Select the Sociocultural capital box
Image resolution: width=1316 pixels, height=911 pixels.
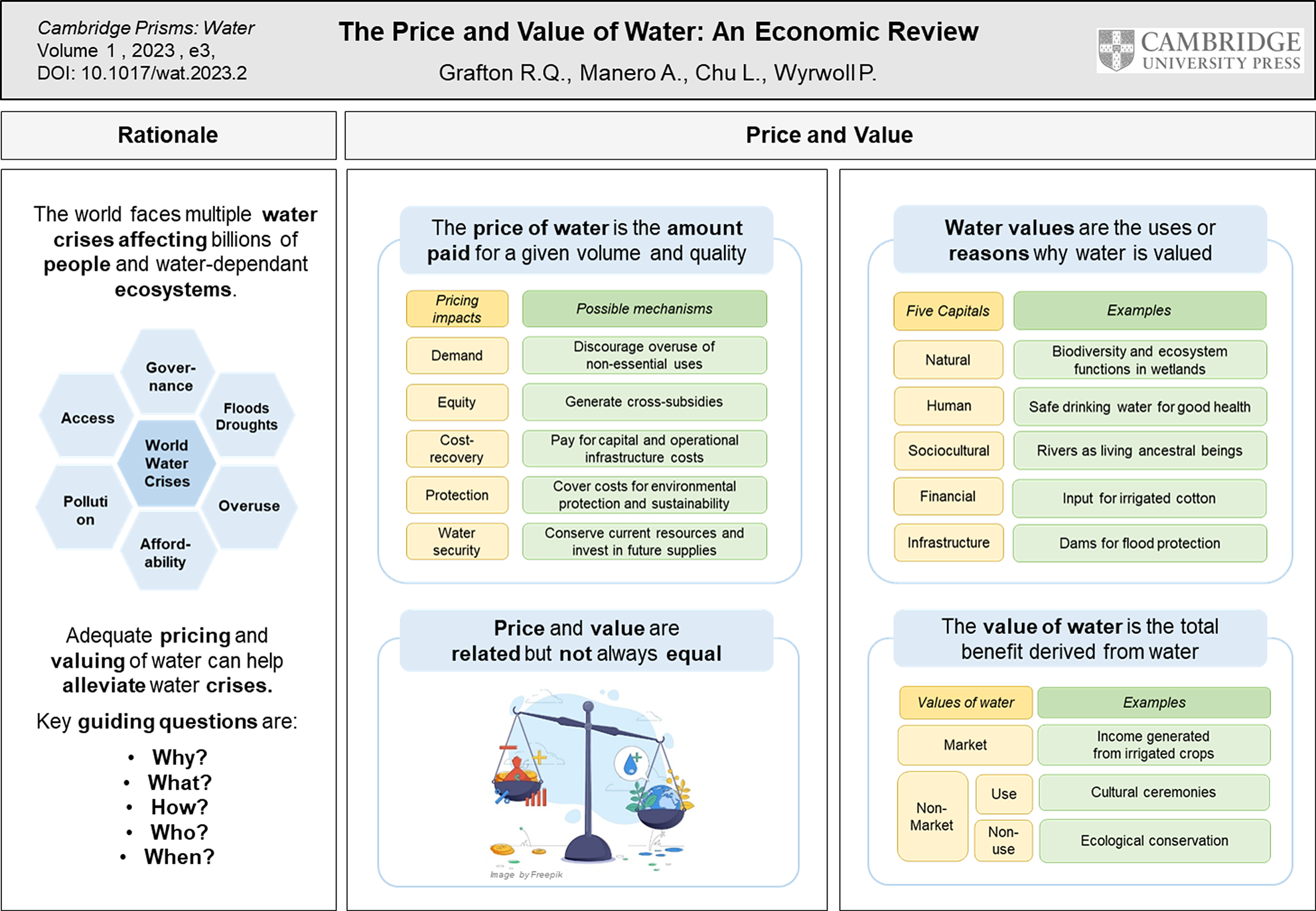click(948, 451)
